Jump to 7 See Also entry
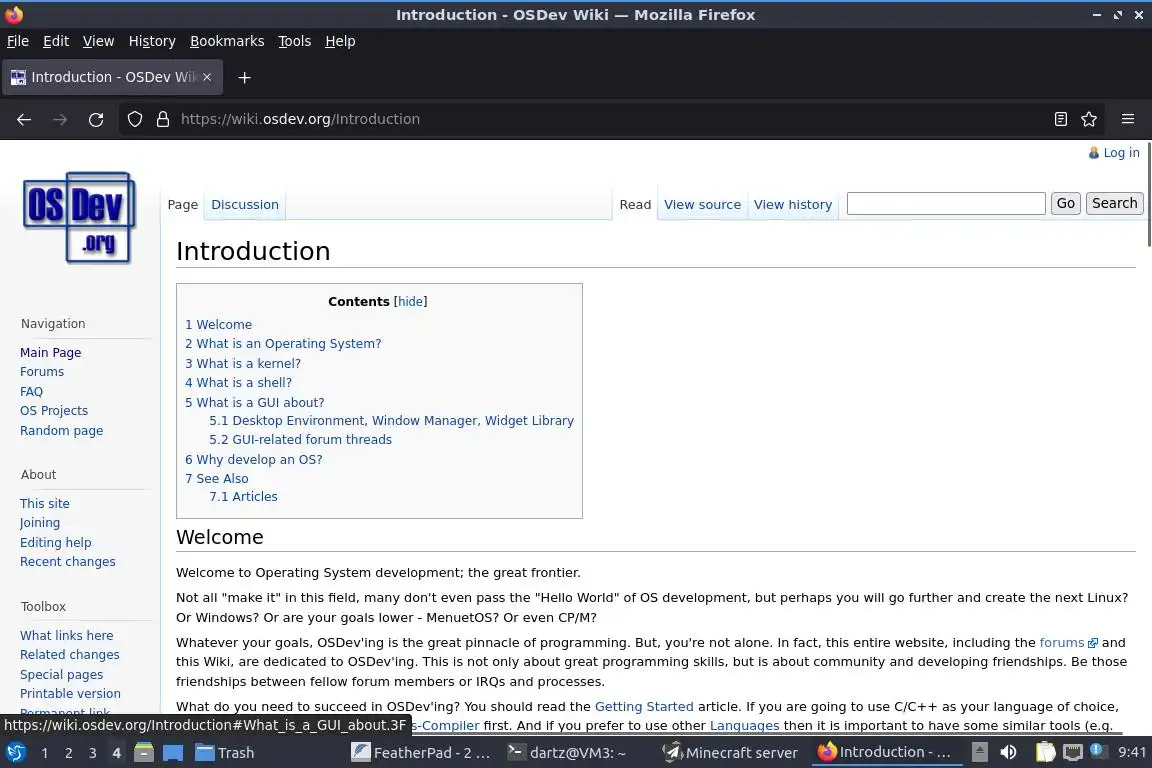The width and height of the screenshot is (1152, 768). coord(217,478)
